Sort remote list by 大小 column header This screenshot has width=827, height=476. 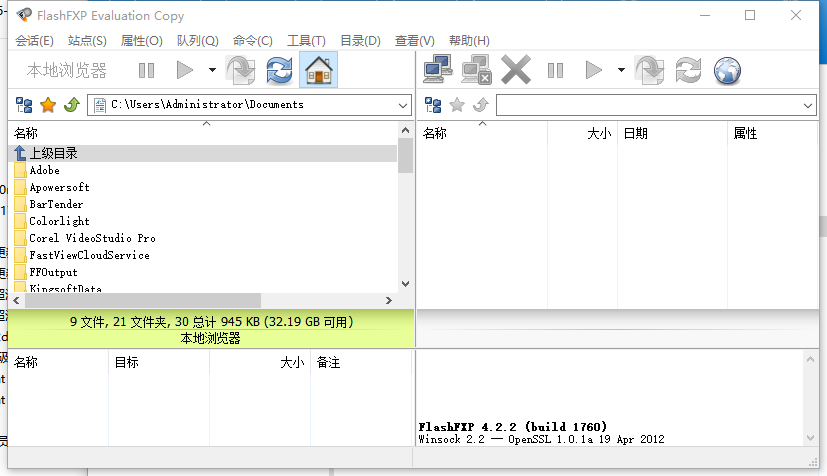582,133
